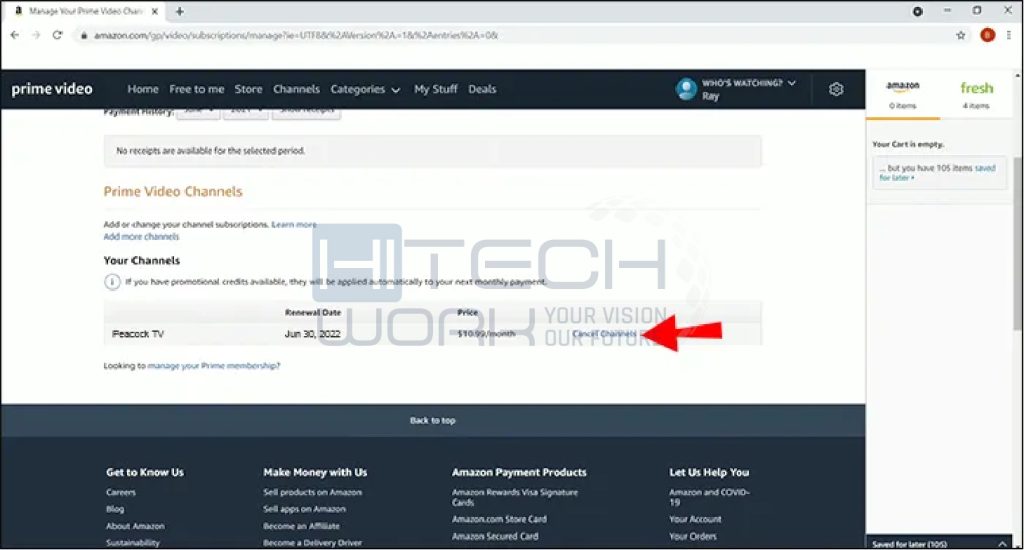Open Sustainability footer link

click(x=133, y=542)
